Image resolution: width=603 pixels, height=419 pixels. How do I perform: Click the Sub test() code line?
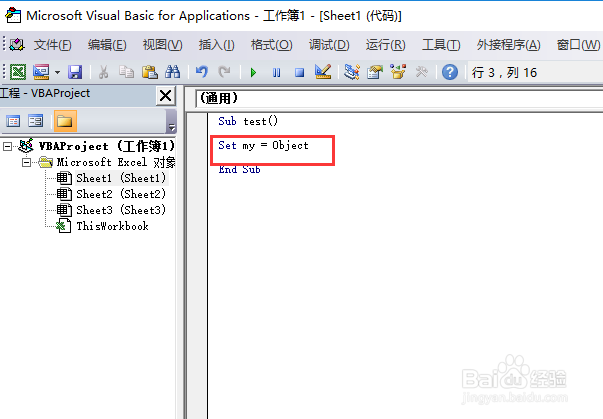[x=248, y=121]
